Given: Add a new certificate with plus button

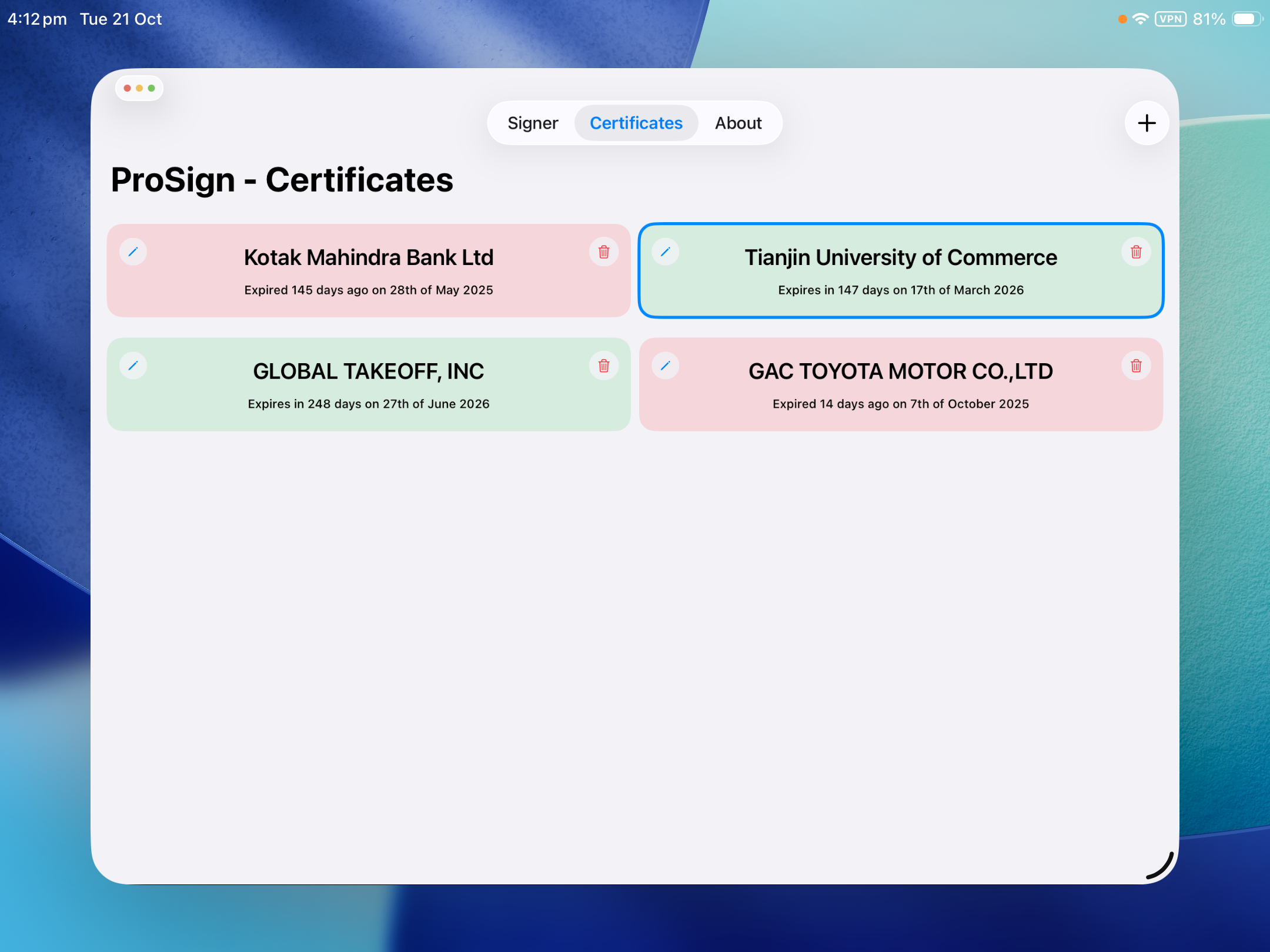Looking at the screenshot, I should coord(1147,123).
